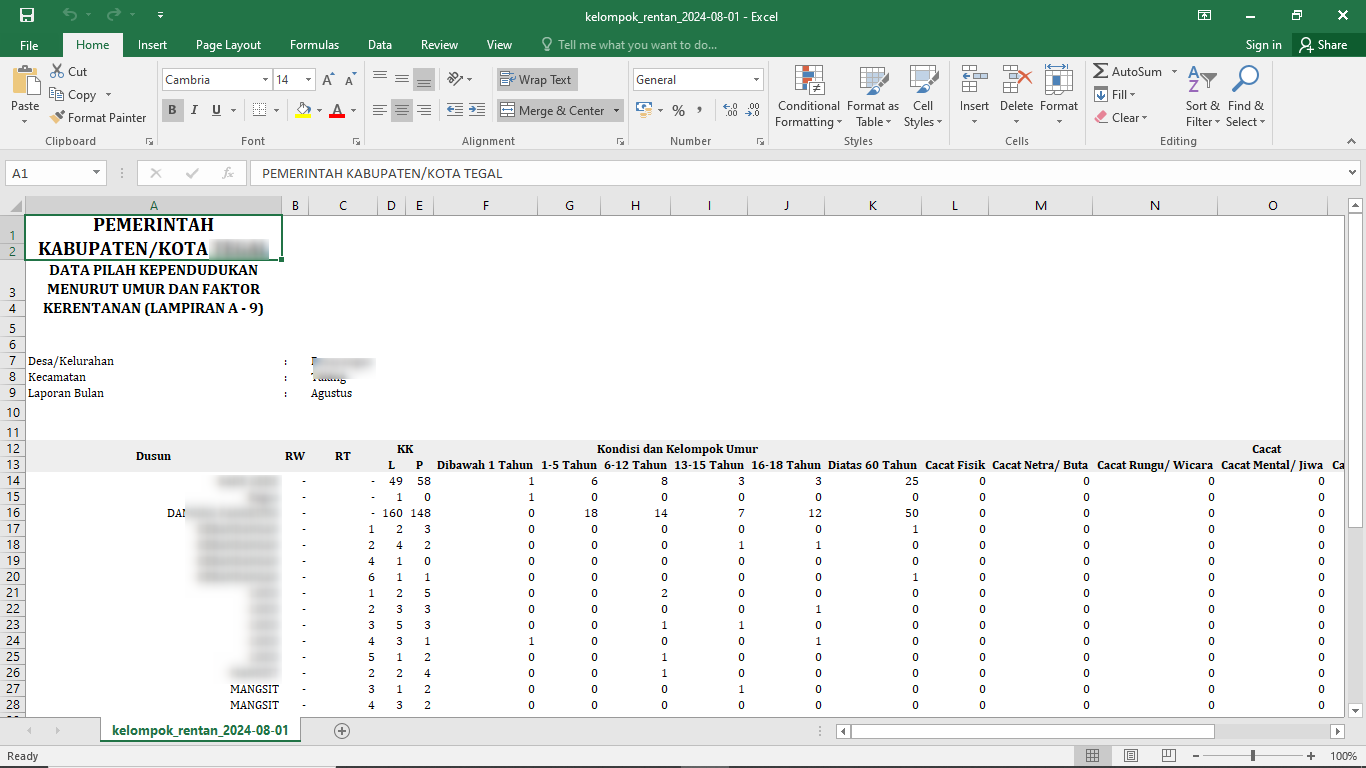This screenshot has height=768, width=1366.
Task: Switch to the Page Layout tab
Action: [228, 45]
